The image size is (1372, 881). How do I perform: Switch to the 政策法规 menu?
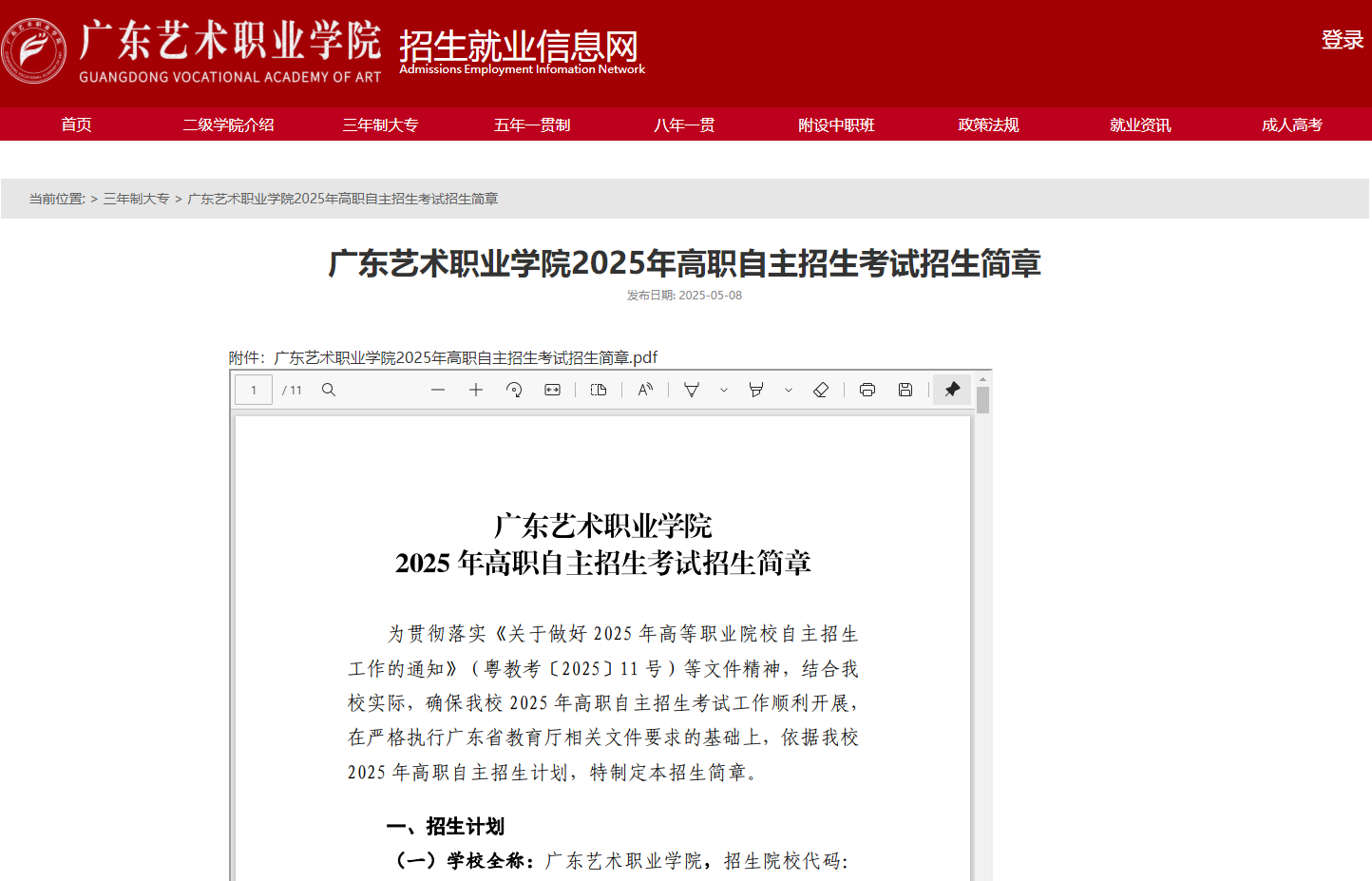988,124
